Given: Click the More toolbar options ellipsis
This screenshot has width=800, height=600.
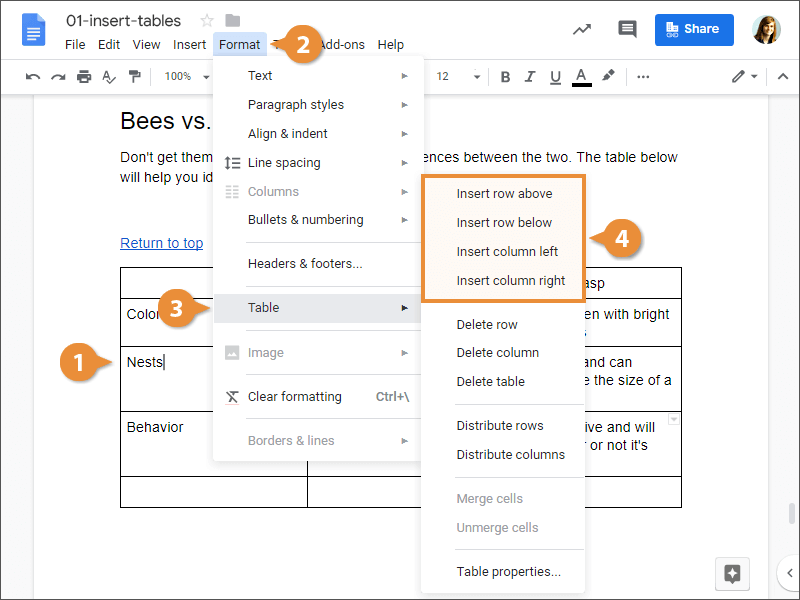Looking at the screenshot, I should tap(643, 77).
